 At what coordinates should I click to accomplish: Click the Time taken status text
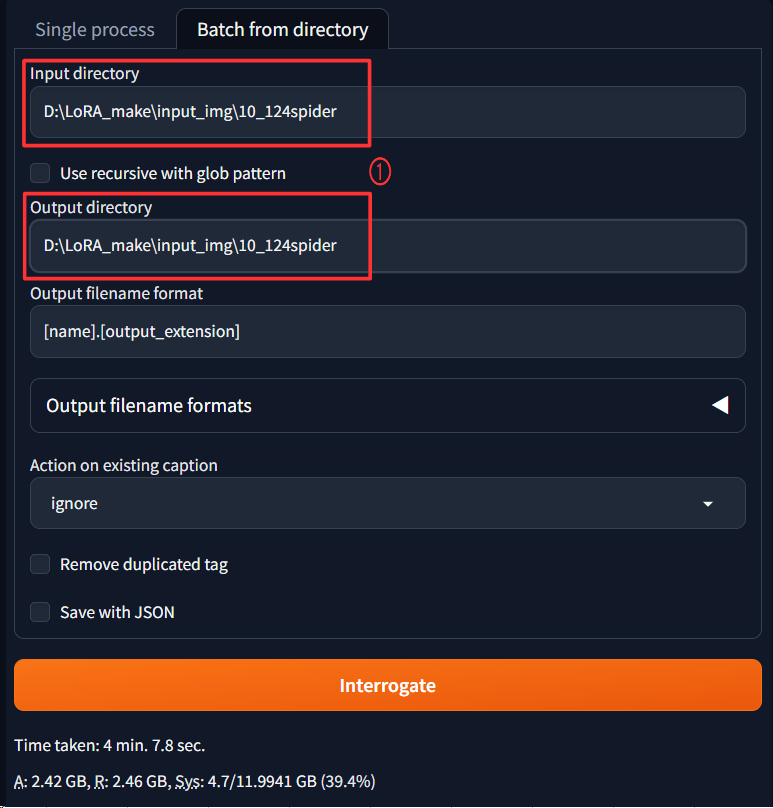[110, 745]
